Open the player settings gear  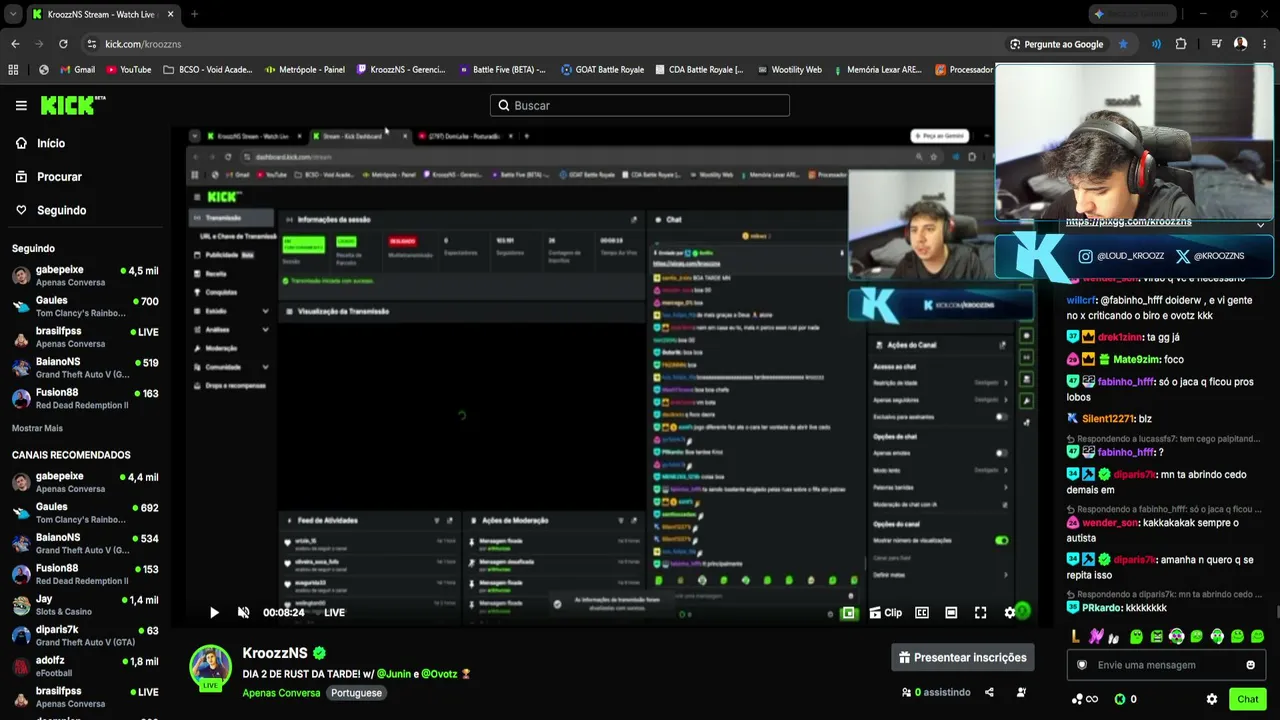point(1010,613)
